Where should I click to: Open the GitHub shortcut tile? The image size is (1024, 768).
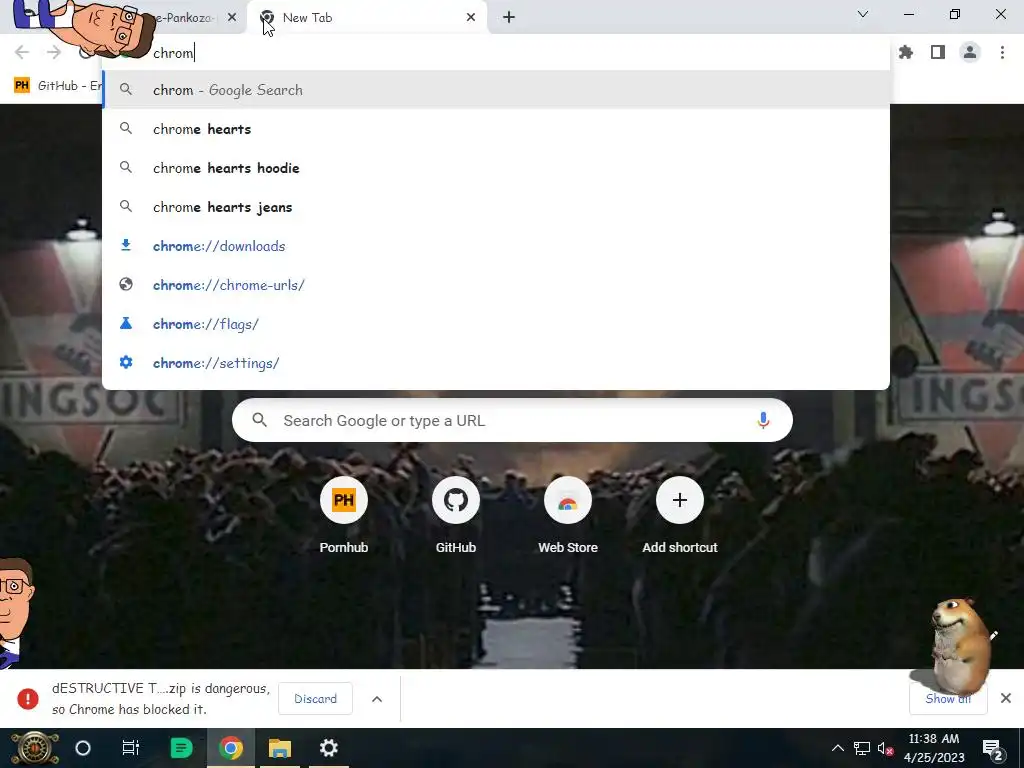456,516
